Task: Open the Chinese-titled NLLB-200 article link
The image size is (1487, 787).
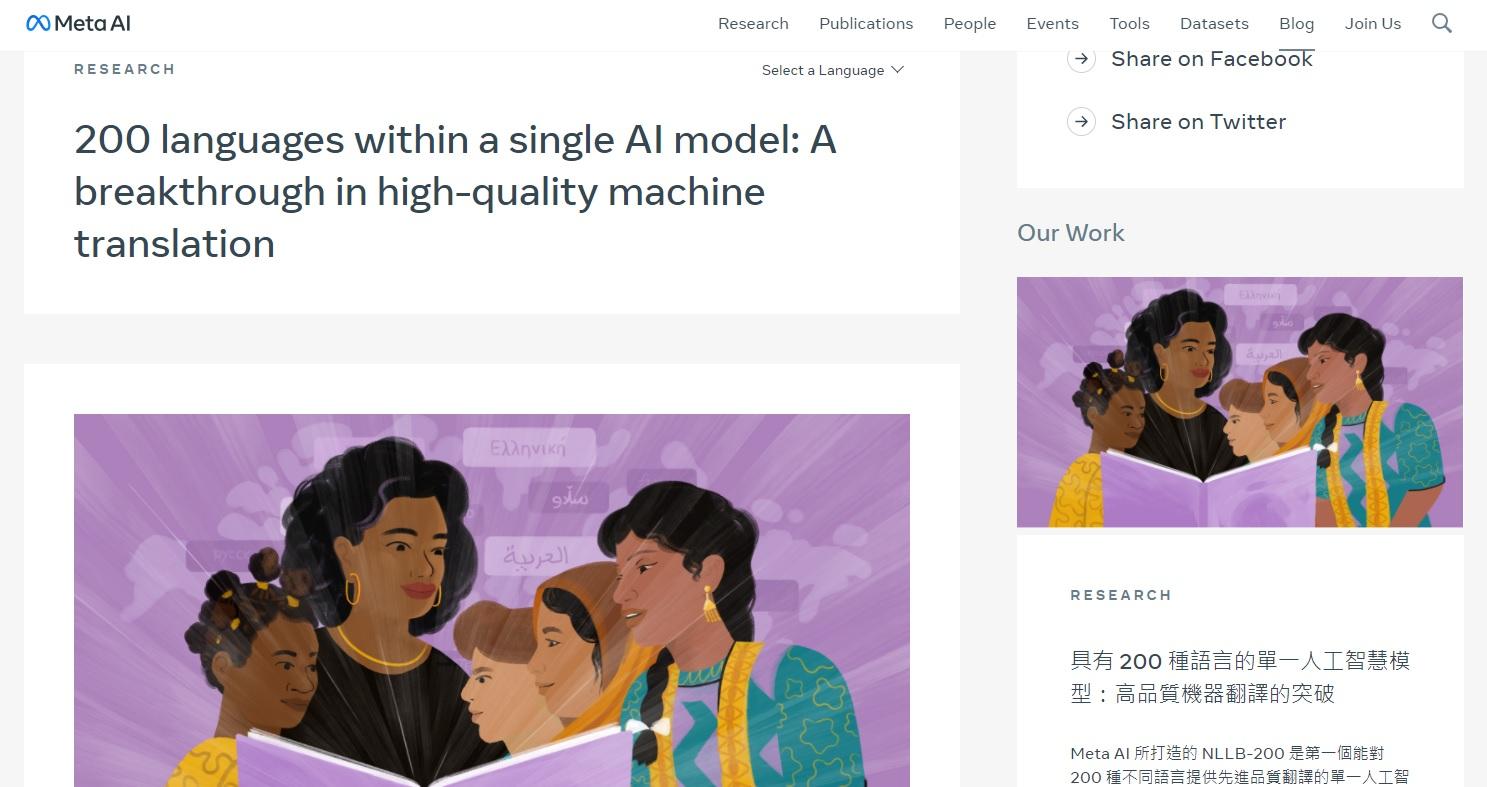Action: pos(1239,677)
